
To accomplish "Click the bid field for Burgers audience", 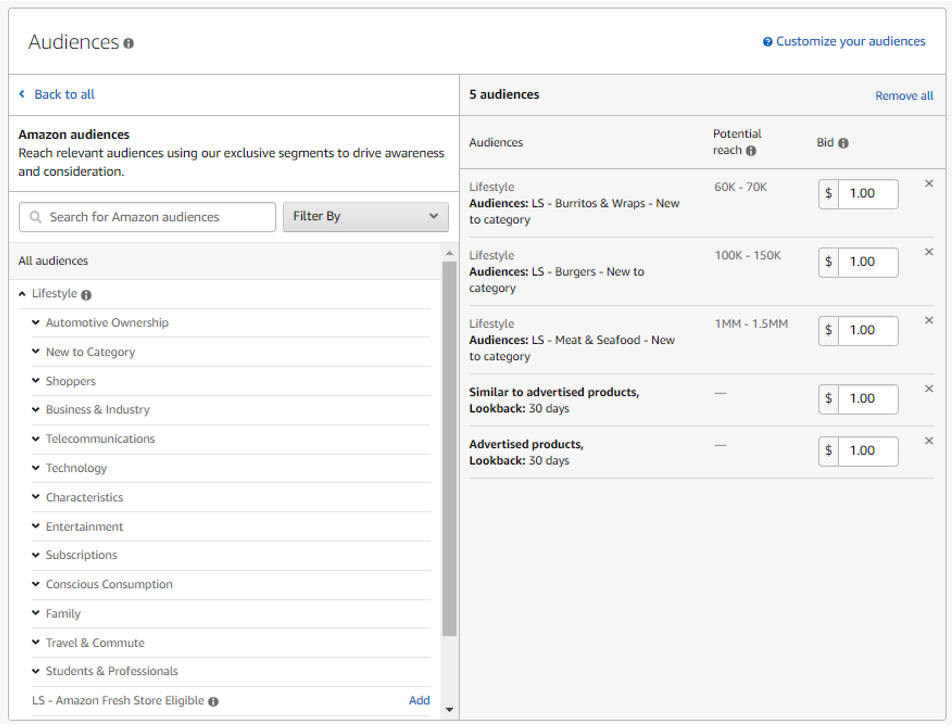I will [866, 262].
